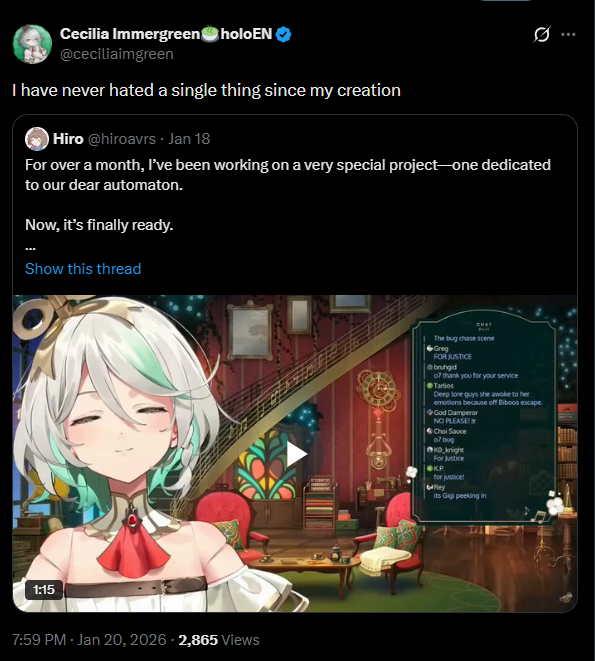Click the matcha tea emoji in name
This screenshot has height=661, width=595.
[210, 34]
